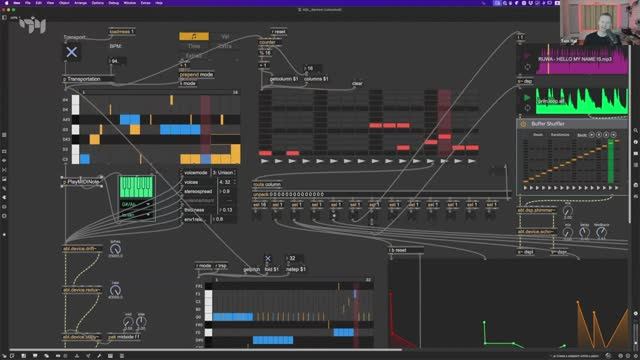The height and width of the screenshot is (360, 640).
Task: Toggle loop on the RUWA mp3 clip
Action: 527,67
